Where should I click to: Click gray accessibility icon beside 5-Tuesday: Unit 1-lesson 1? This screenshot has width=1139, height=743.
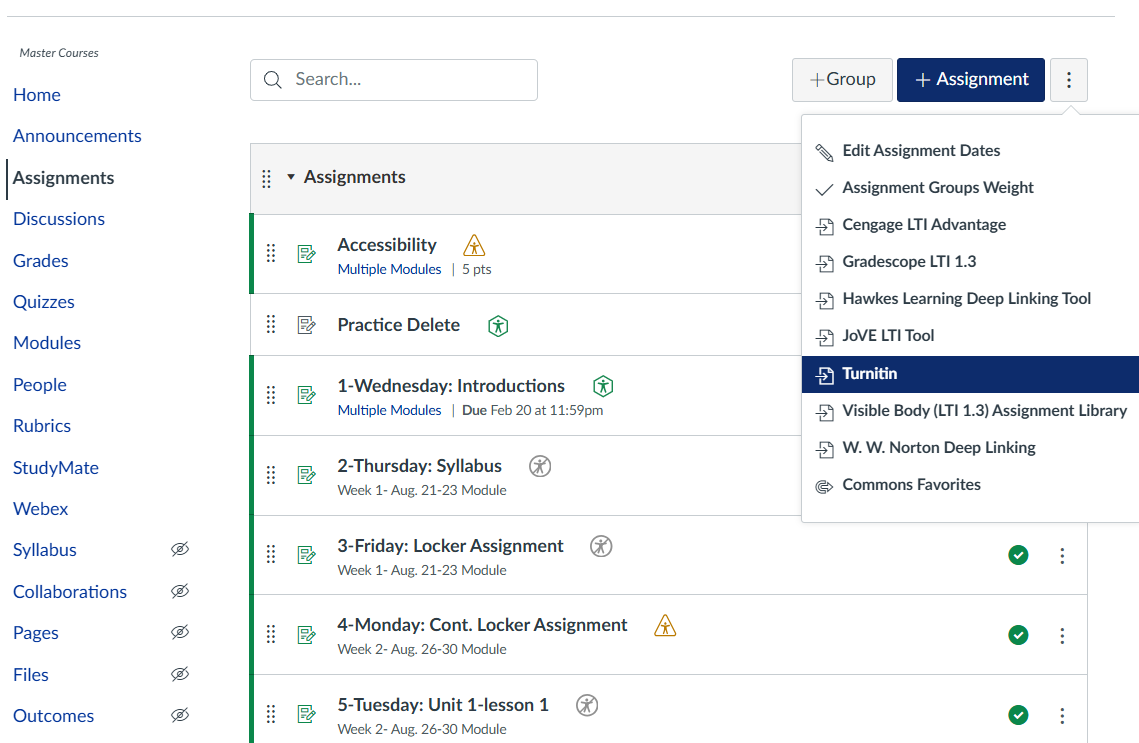(587, 705)
